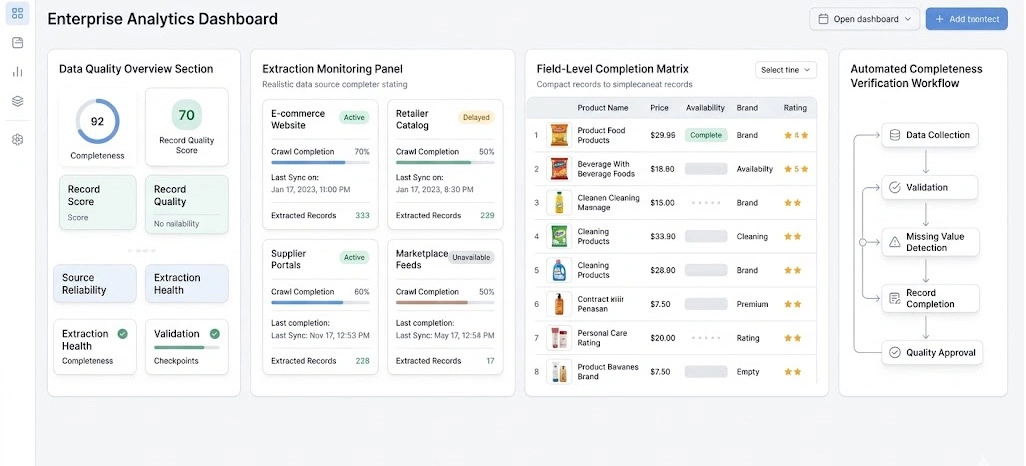Click Delayed badge on Retailer Catalog
This screenshot has height=466, width=1026.
point(476,118)
